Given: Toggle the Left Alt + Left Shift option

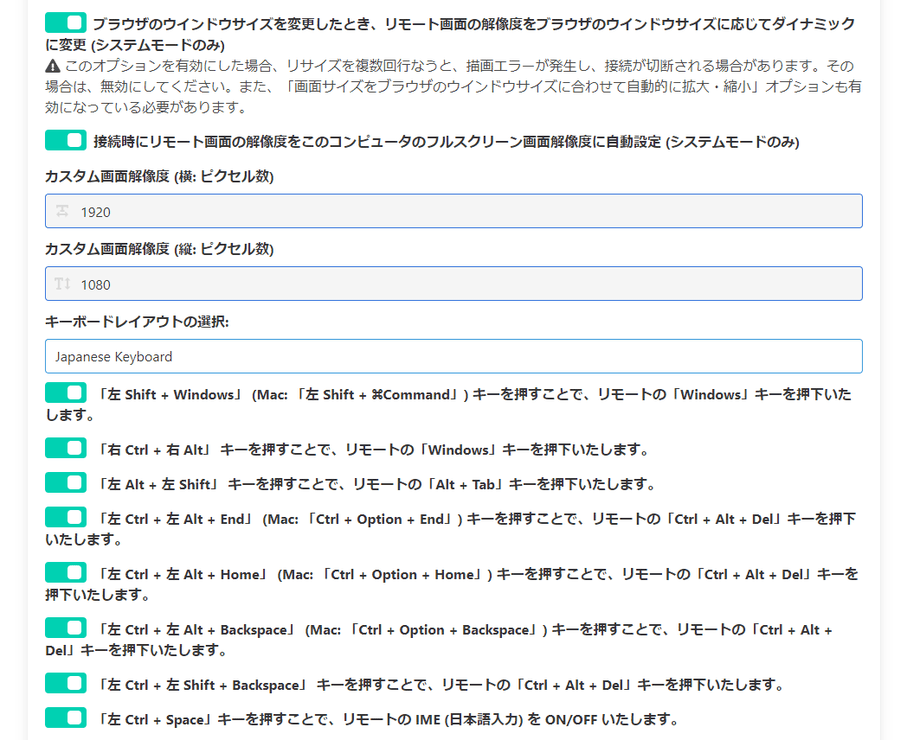Looking at the screenshot, I should [65, 483].
